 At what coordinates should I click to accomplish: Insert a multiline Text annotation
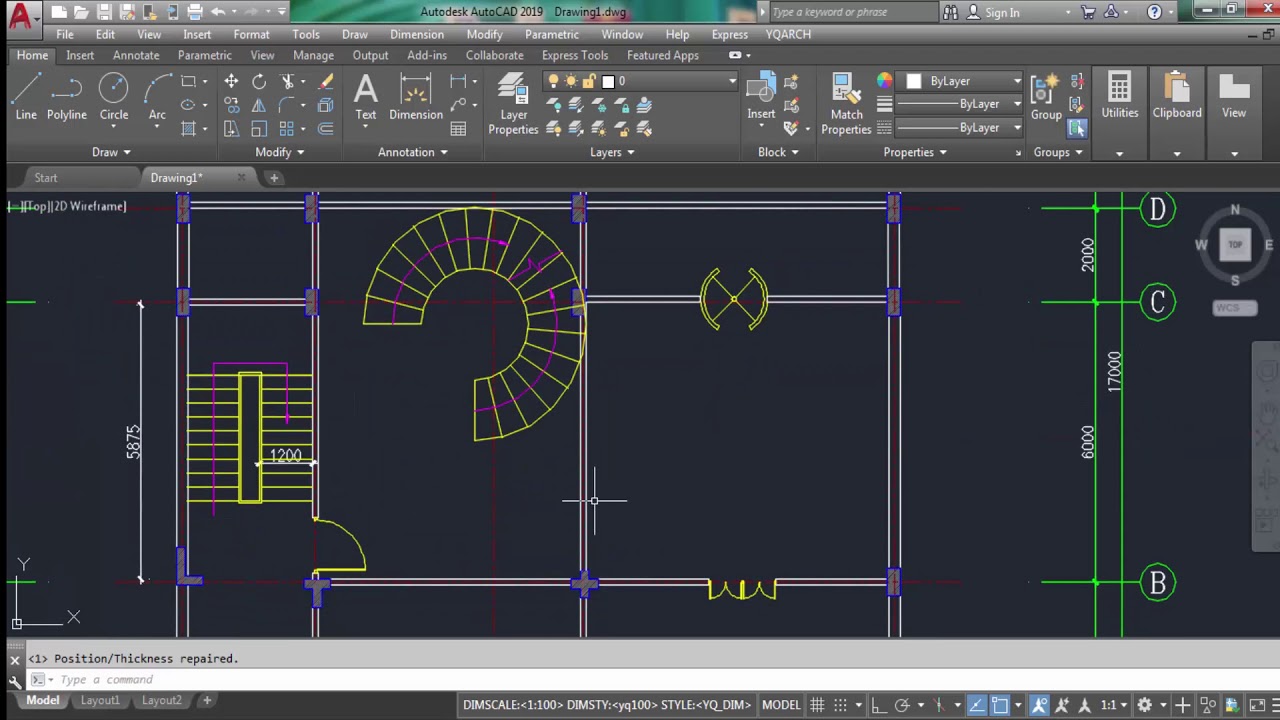pyautogui.click(x=366, y=97)
